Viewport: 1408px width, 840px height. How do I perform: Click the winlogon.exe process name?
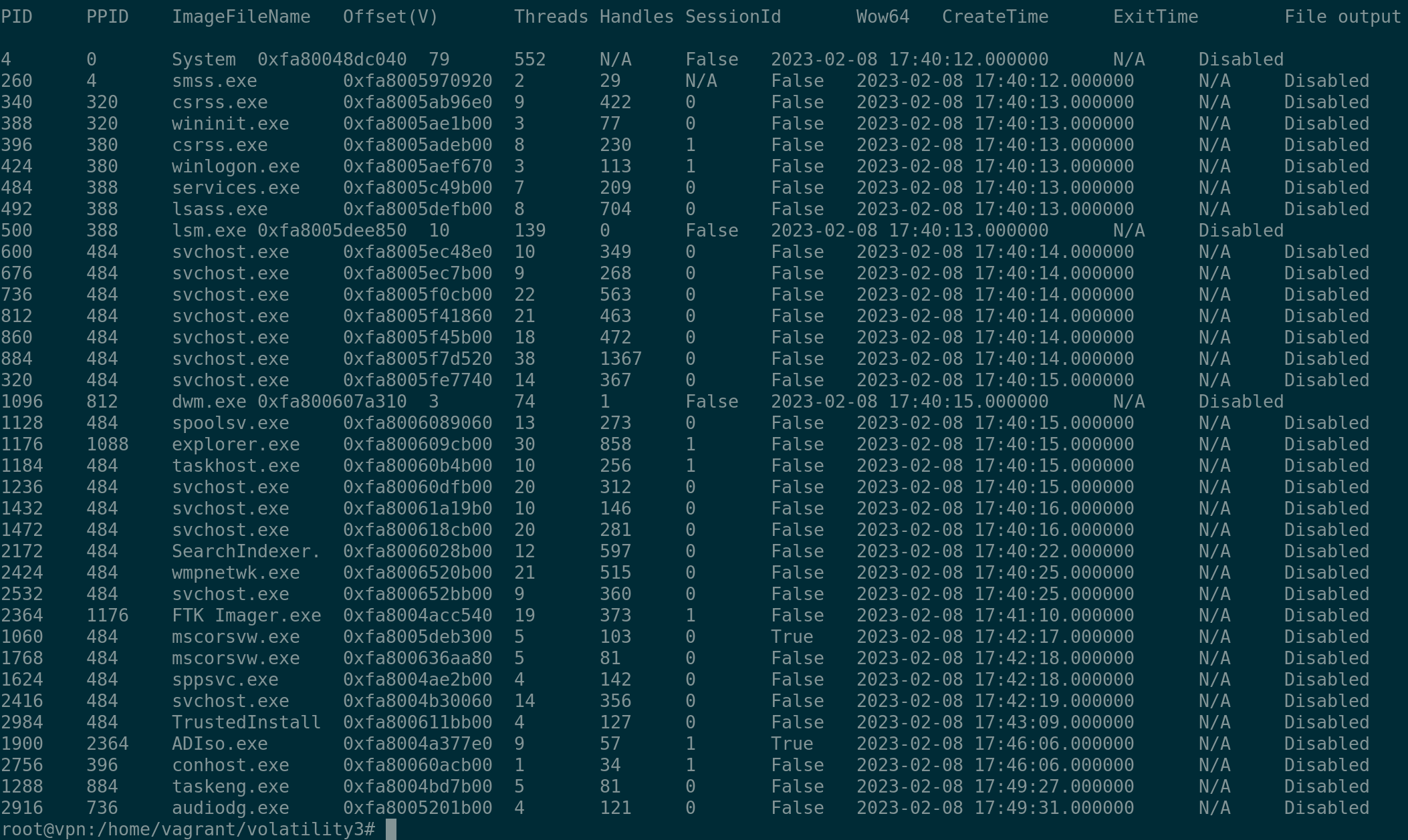[x=235, y=166]
